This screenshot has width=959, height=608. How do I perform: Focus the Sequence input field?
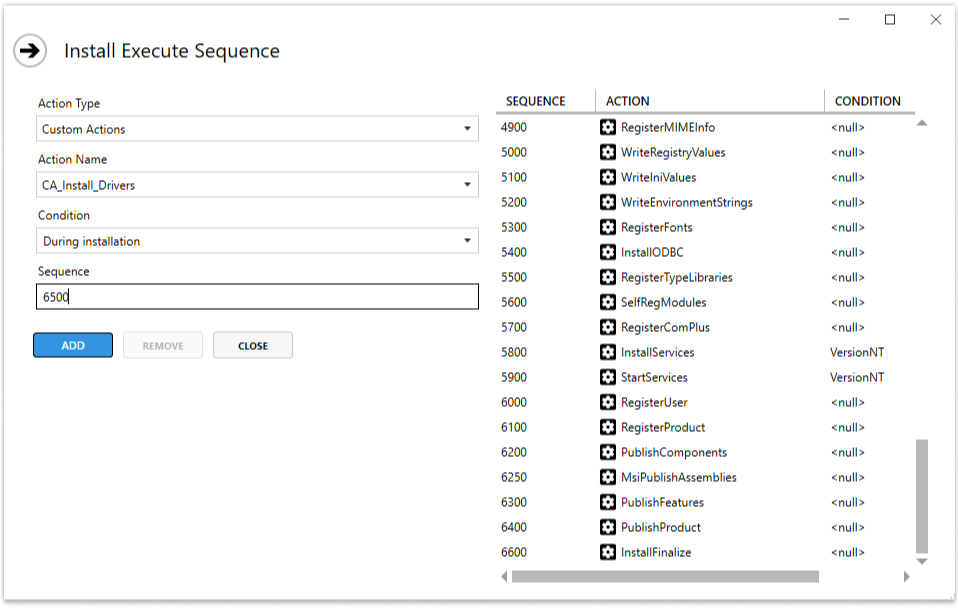pyautogui.click(x=257, y=297)
